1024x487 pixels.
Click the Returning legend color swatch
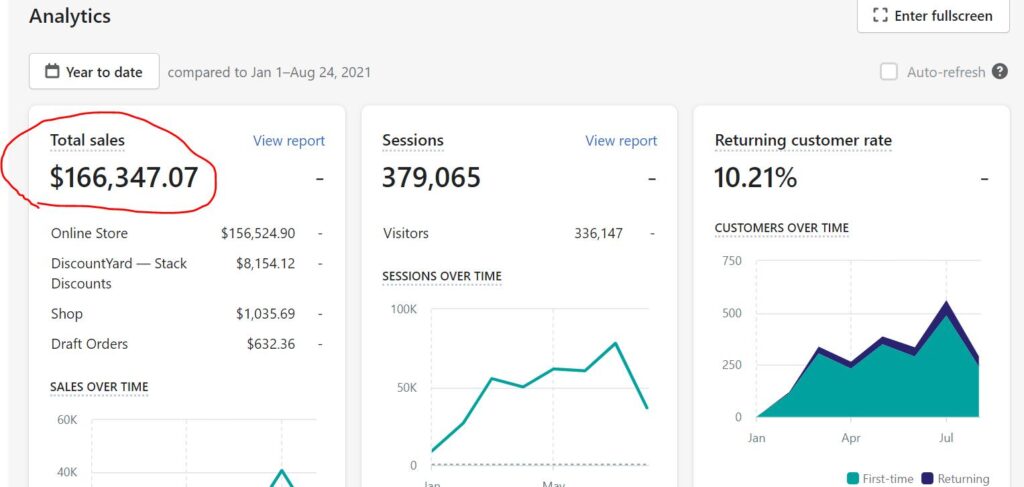927,479
